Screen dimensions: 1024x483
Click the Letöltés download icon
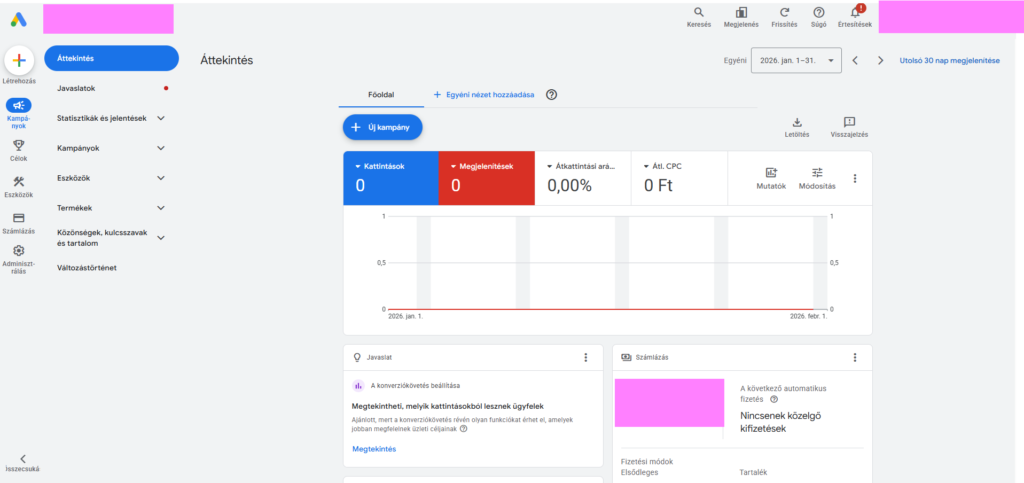point(797,122)
